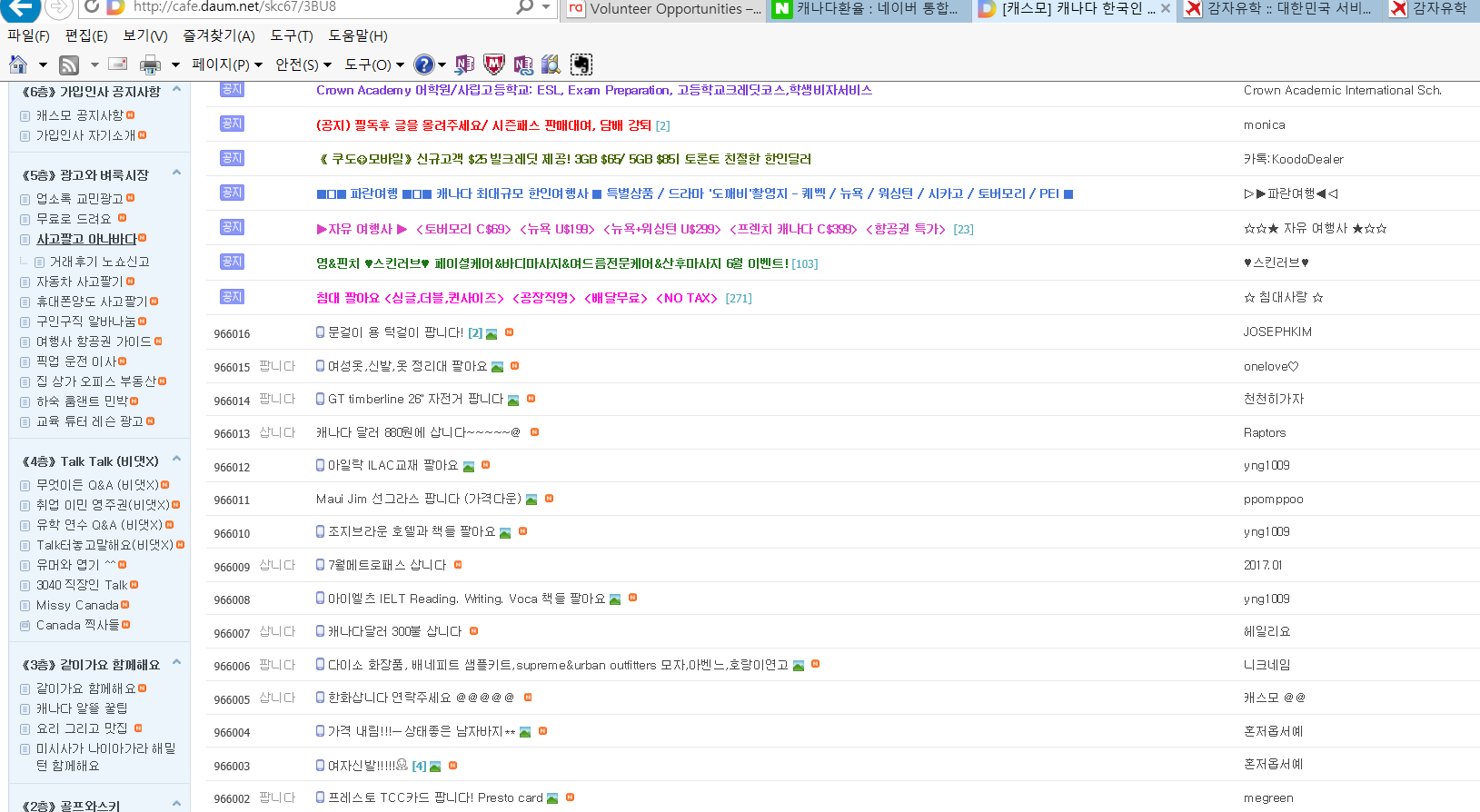
Task: Open the GT timberline 26 자전거 팝니다 post
Action: coord(415,399)
